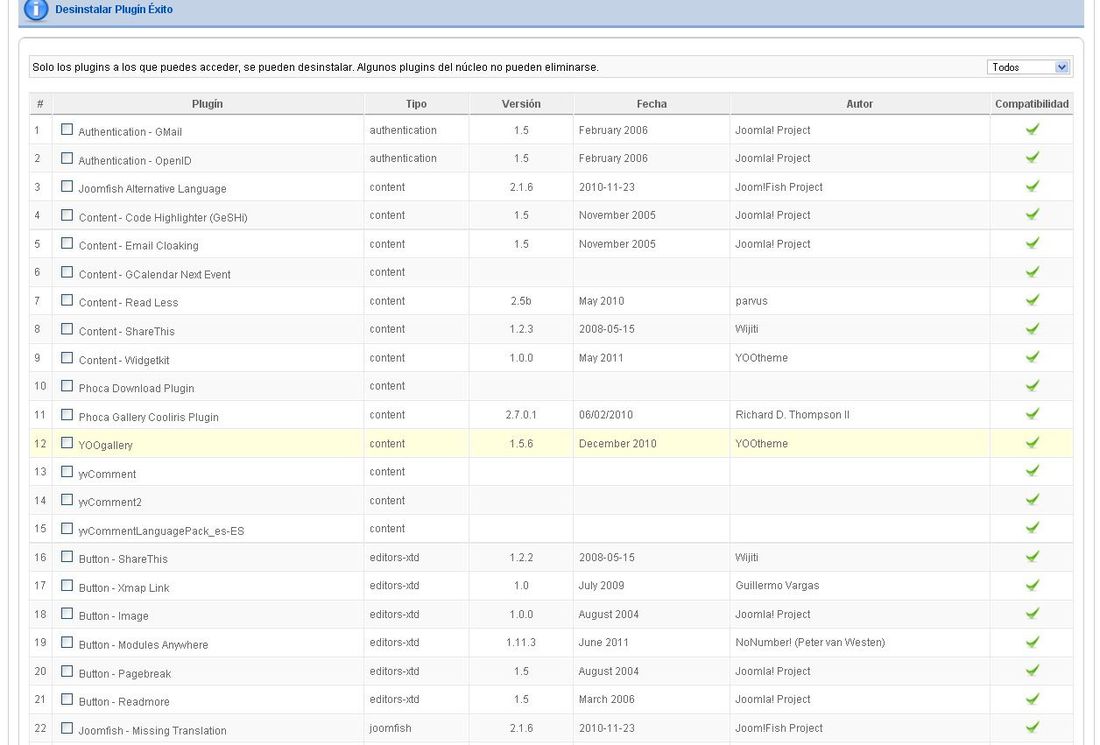This screenshot has height=745, width=1100.
Task: Check the Button - Image checkbox
Action: (67, 613)
